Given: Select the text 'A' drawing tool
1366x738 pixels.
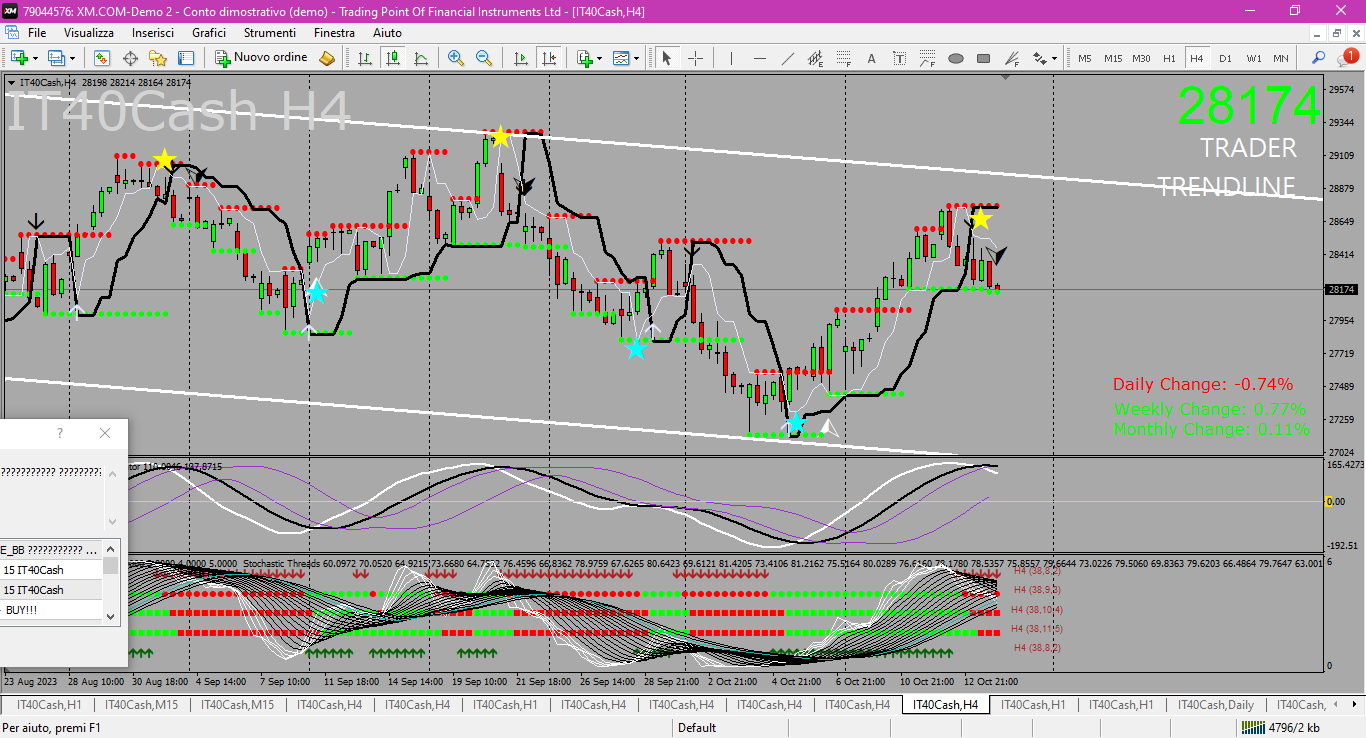Looking at the screenshot, I should pyautogui.click(x=871, y=58).
